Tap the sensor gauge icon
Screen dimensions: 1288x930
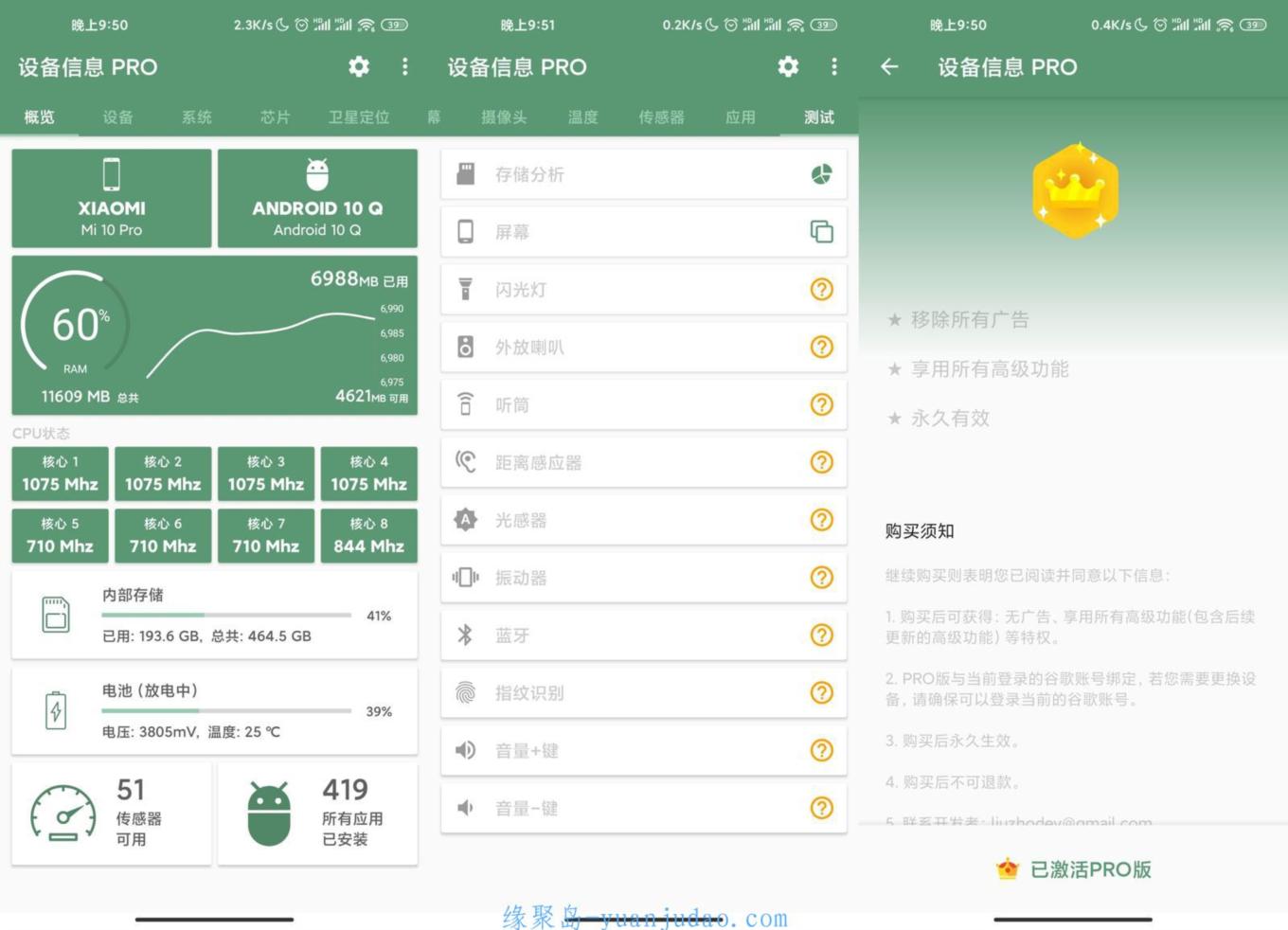[63, 813]
